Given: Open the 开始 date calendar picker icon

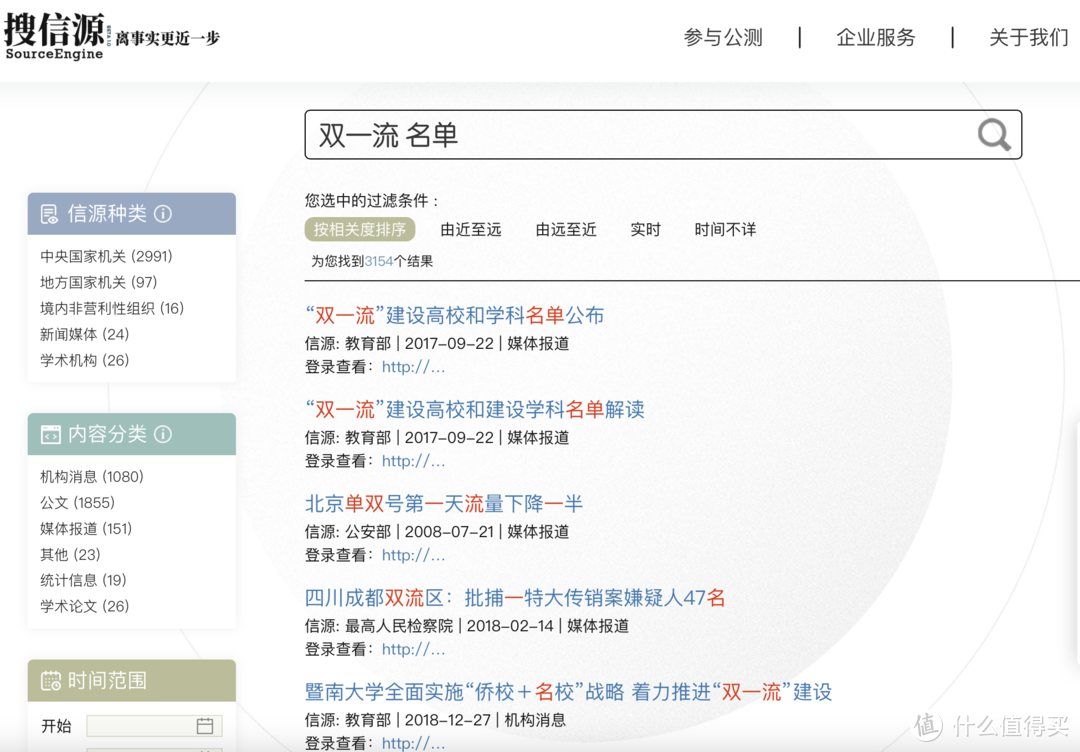Looking at the screenshot, I should (205, 726).
